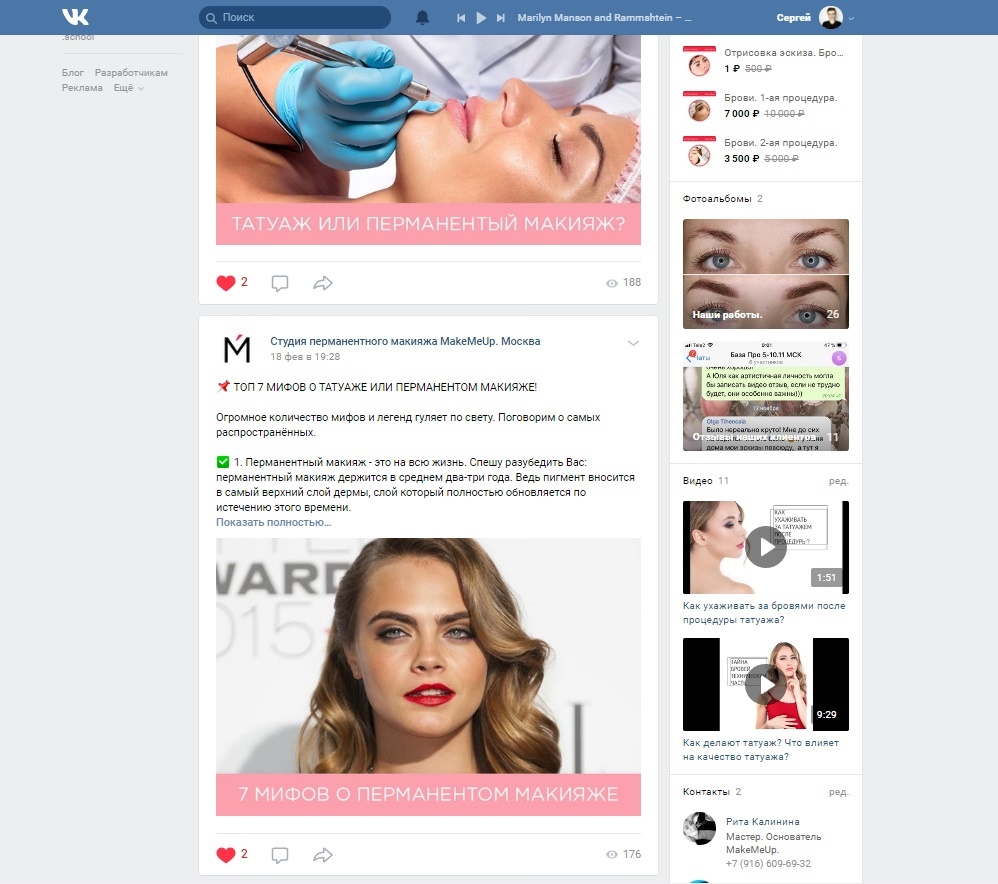Click the search field in header

point(295,17)
